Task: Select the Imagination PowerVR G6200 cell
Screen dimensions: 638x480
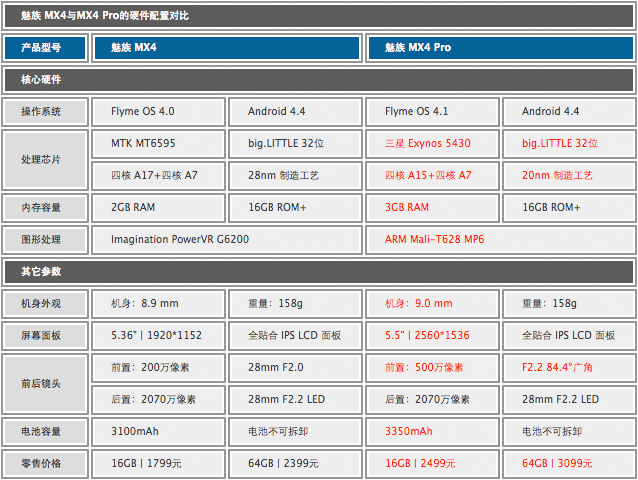Action: [227, 240]
